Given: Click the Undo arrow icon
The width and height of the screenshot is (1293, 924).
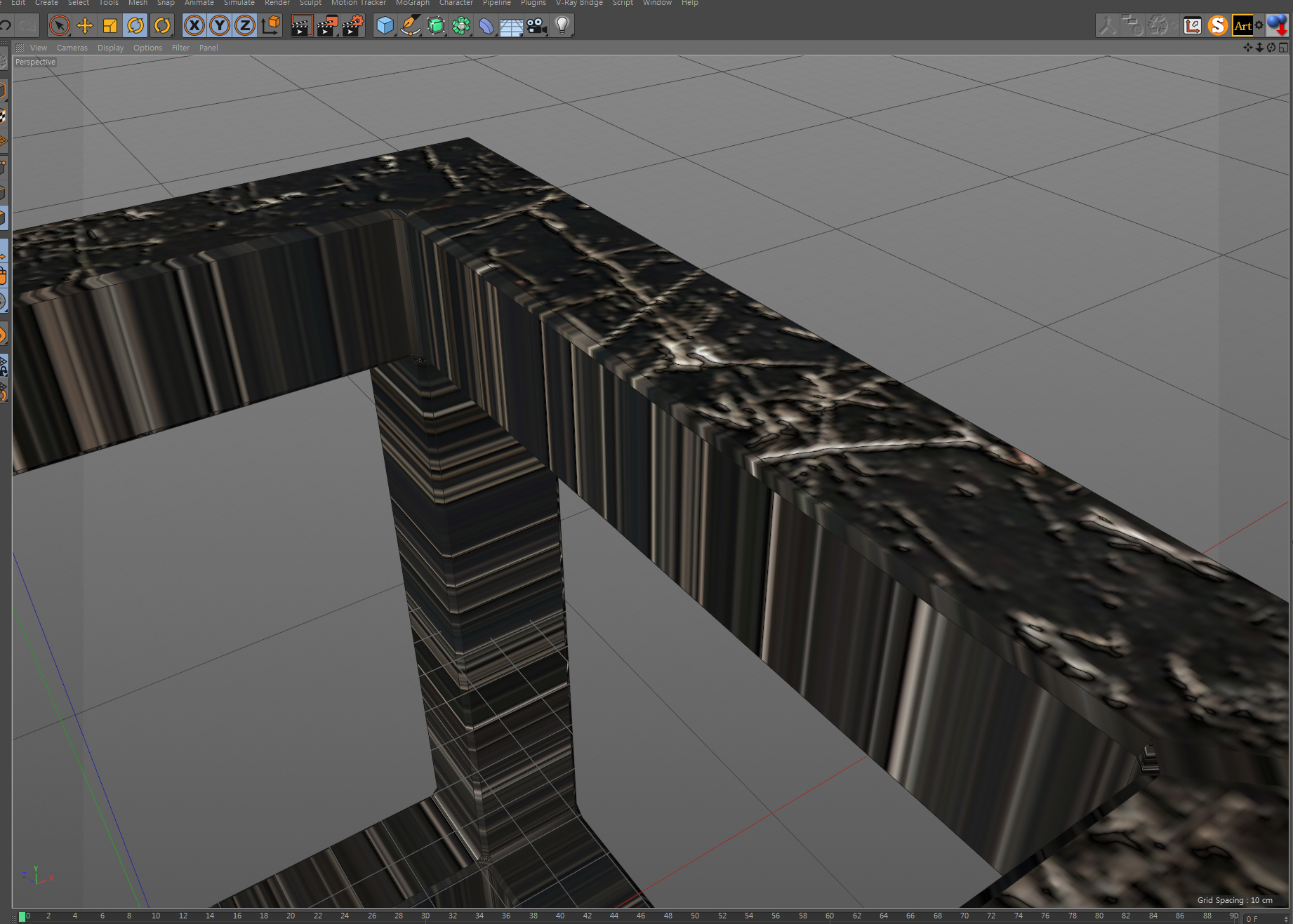Looking at the screenshot, I should pyautogui.click(x=5, y=26).
